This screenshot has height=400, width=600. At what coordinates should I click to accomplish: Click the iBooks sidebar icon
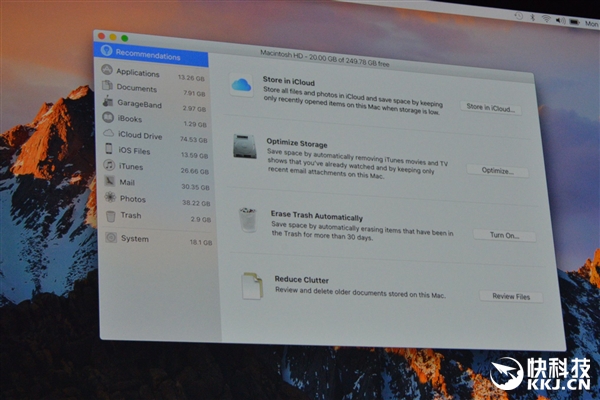[x=108, y=117]
